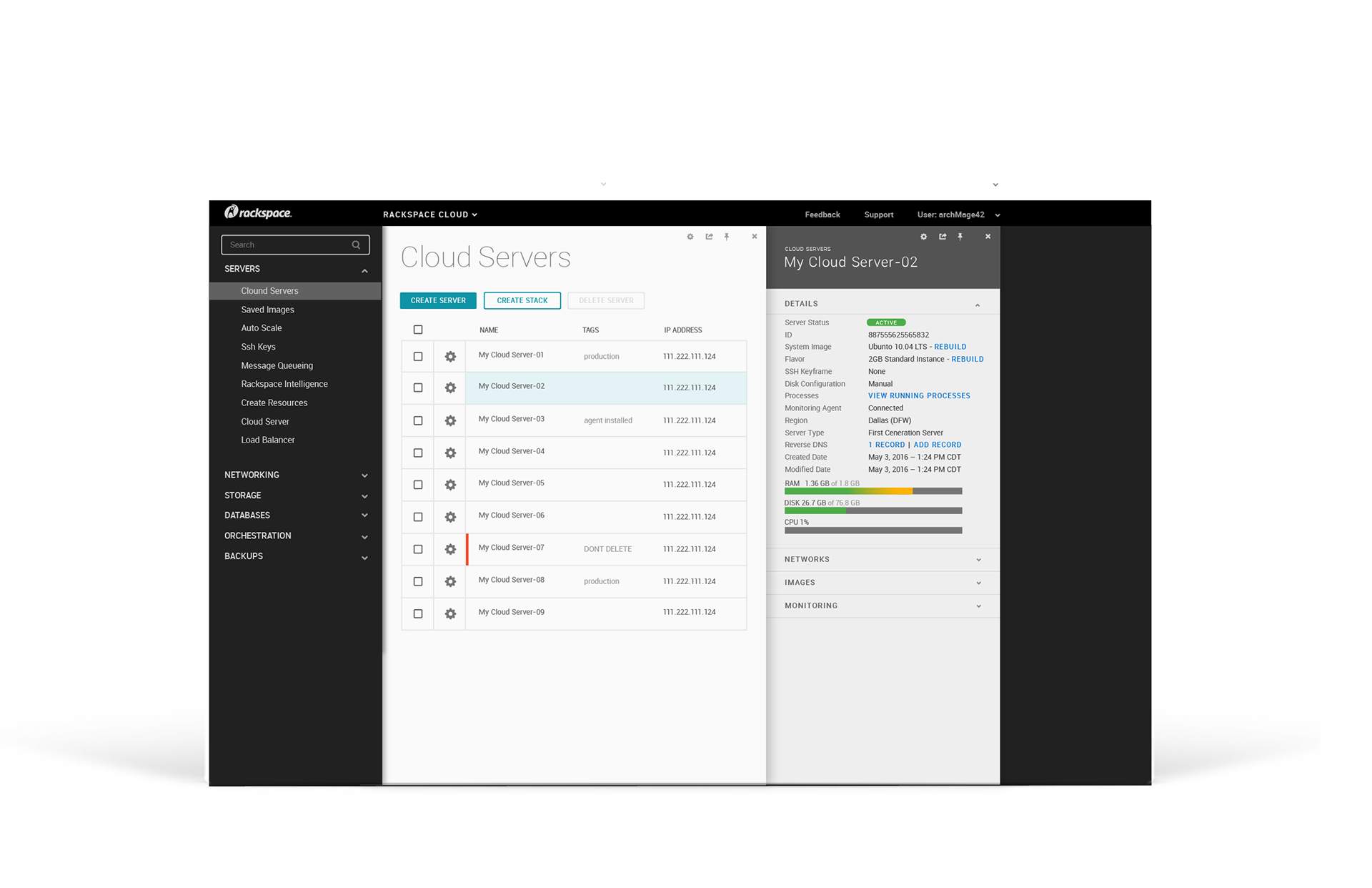Open Saved Images in sidebar
The image size is (1372, 888).
point(267,310)
